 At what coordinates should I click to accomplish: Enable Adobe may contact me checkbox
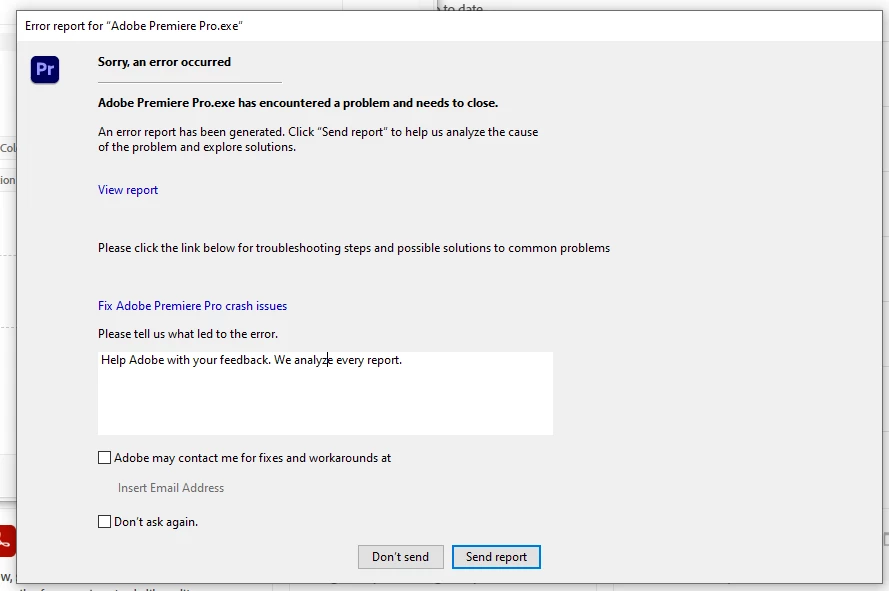[104, 458]
